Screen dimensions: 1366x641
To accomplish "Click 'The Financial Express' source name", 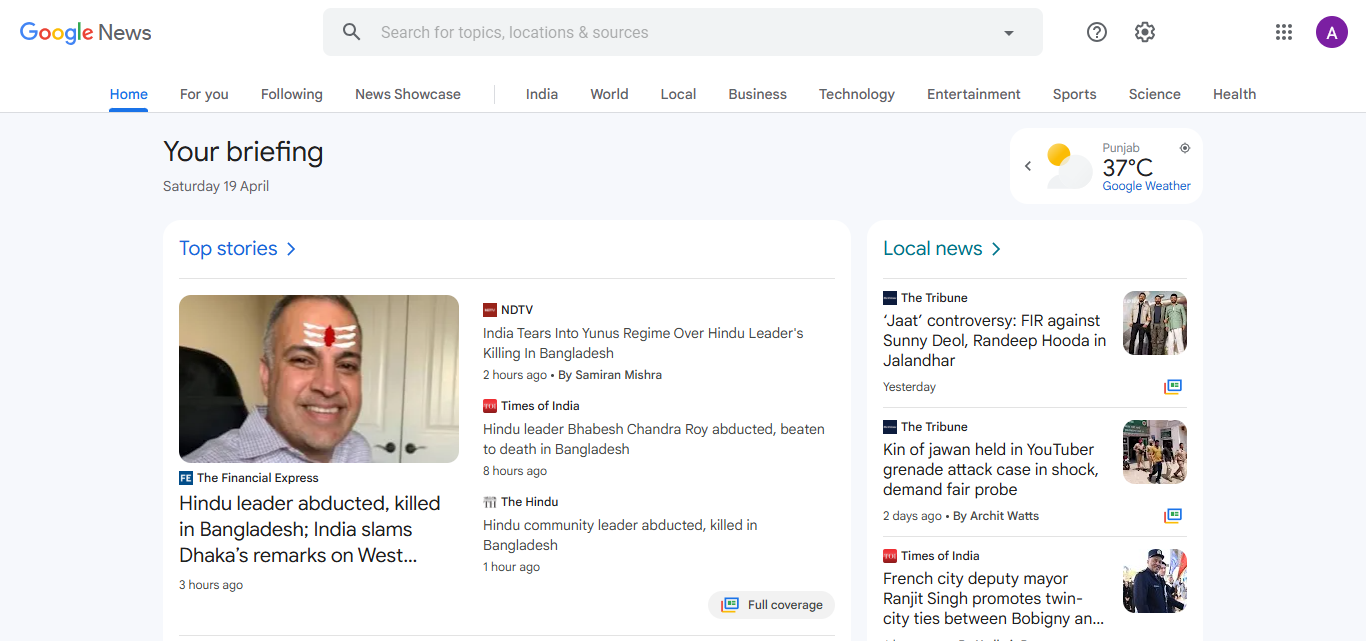I will tap(258, 478).
